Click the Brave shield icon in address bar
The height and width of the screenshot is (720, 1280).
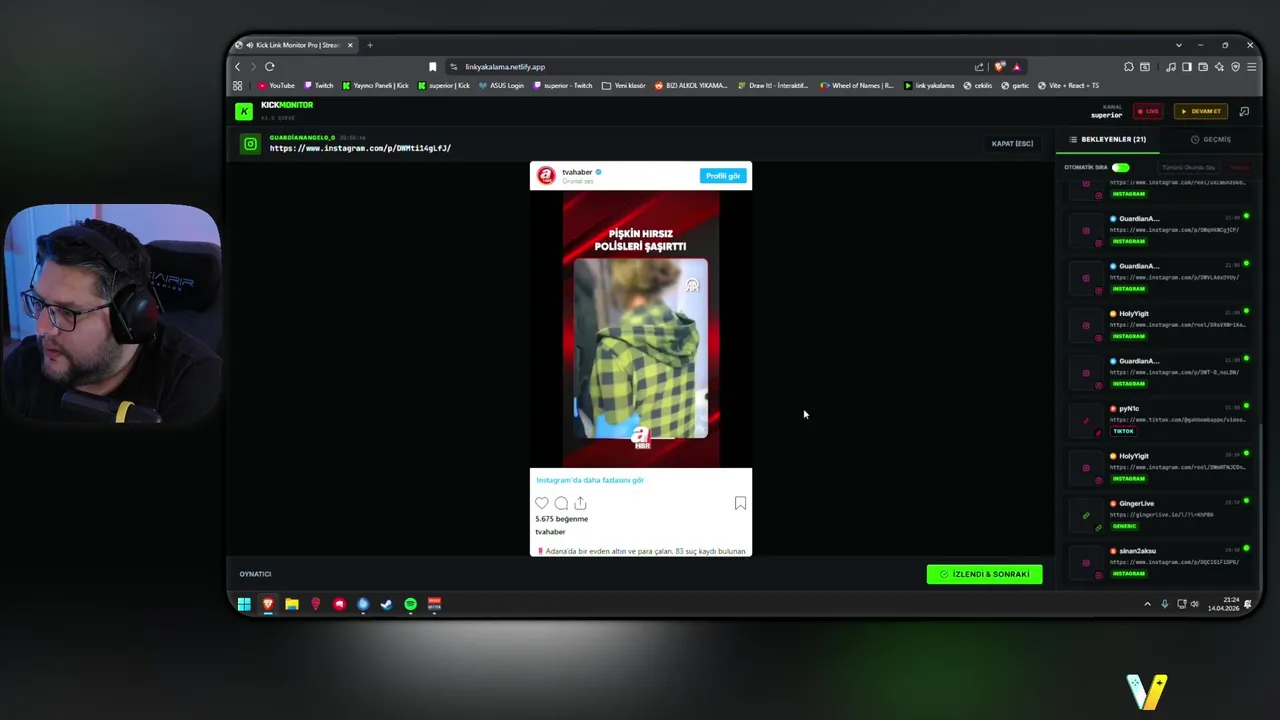(999, 67)
